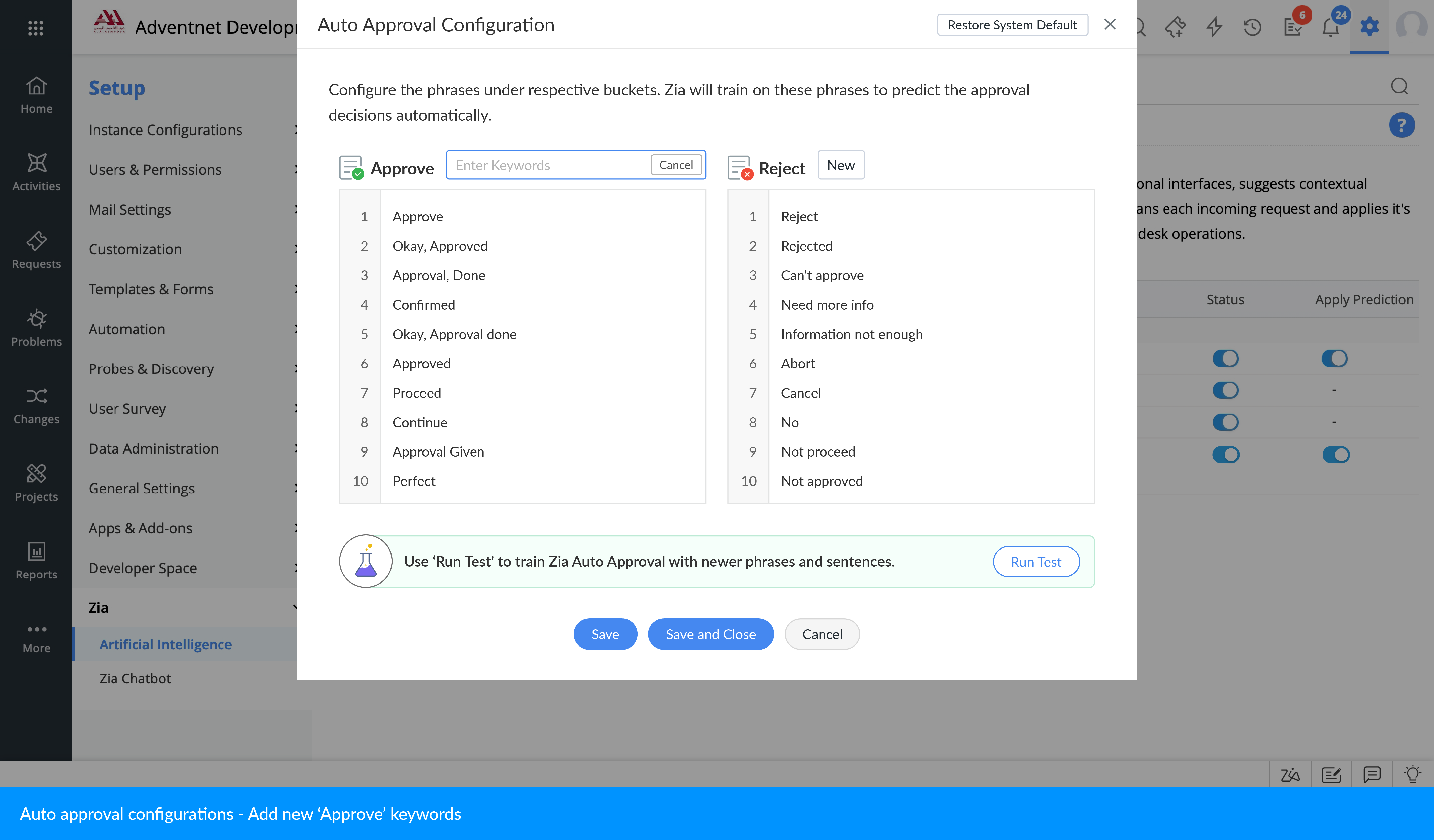Open the Zia Chatbot menu item
Image resolution: width=1434 pixels, height=840 pixels.
coord(135,678)
